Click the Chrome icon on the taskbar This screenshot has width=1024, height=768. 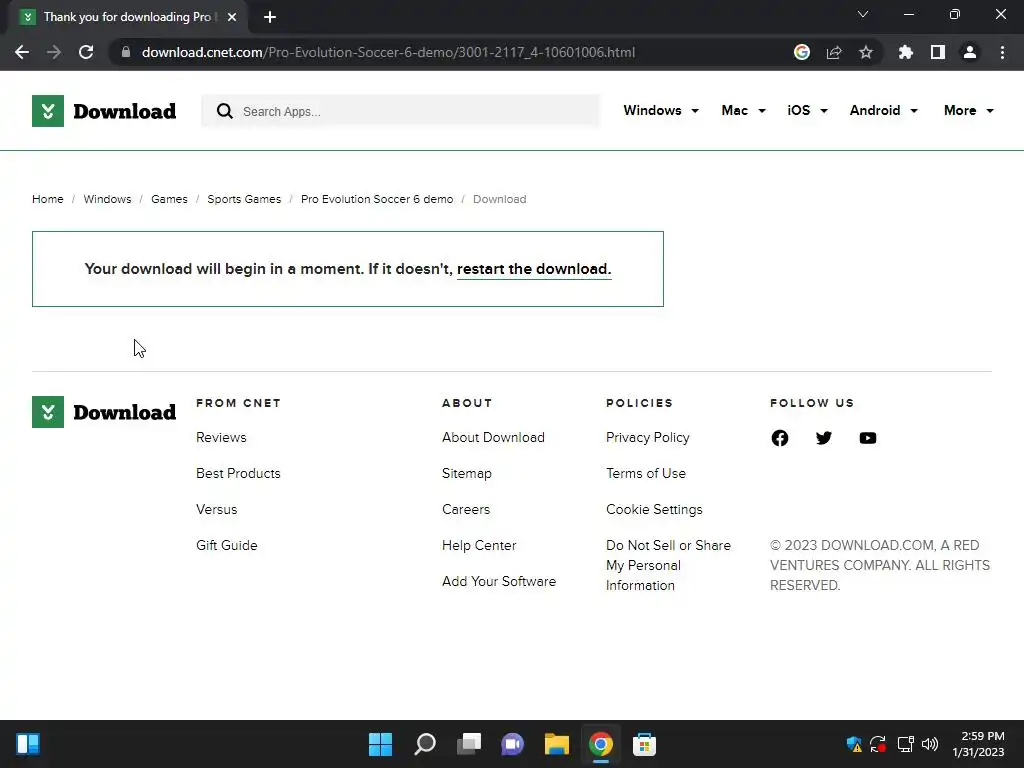tap(601, 744)
